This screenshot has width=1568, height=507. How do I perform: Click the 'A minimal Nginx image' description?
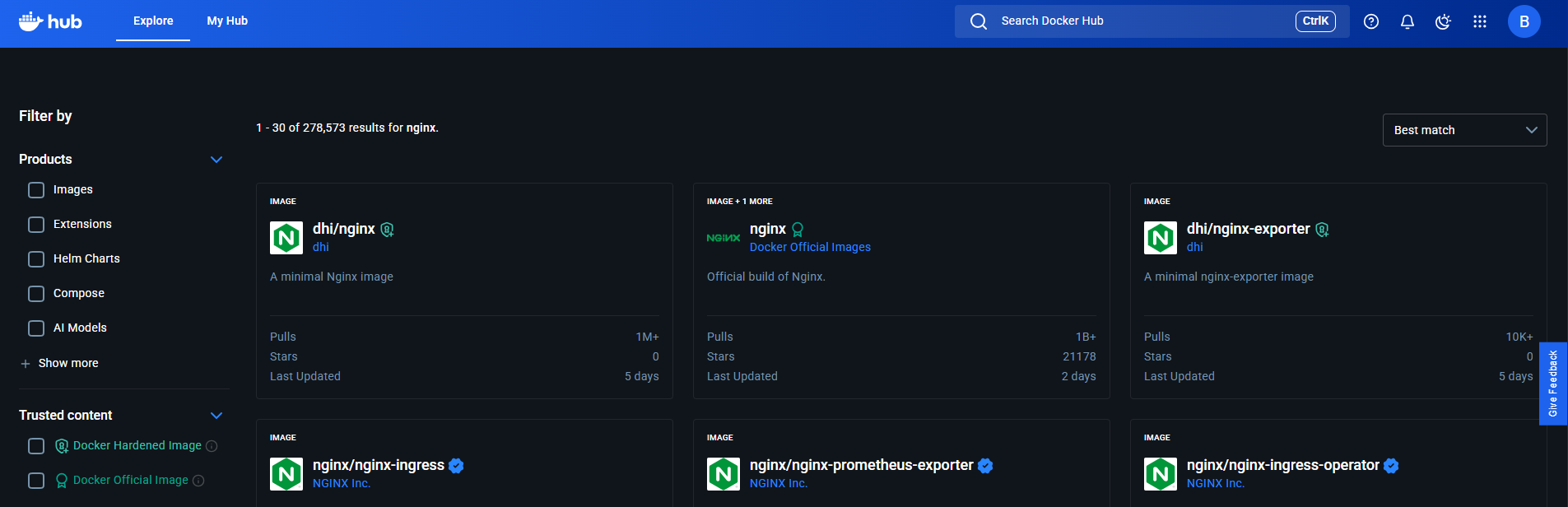(x=332, y=277)
